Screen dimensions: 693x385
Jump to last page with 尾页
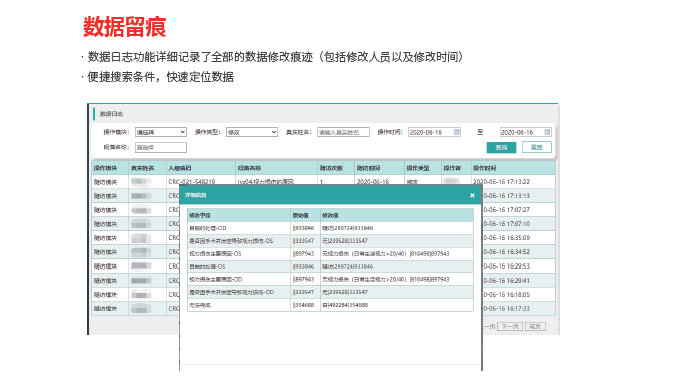535,327
